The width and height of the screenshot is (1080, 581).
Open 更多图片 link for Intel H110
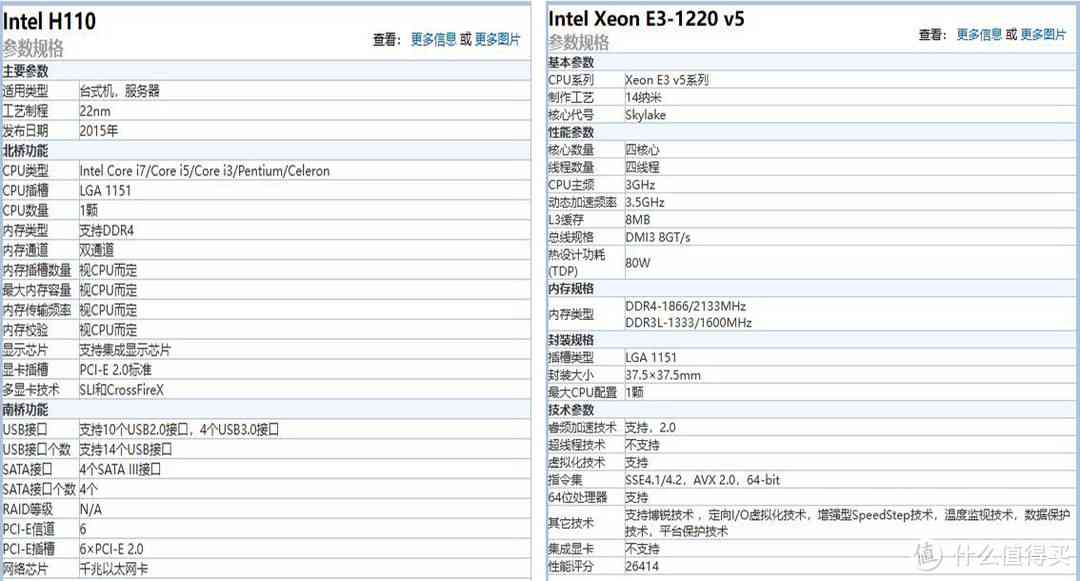pos(498,39)
